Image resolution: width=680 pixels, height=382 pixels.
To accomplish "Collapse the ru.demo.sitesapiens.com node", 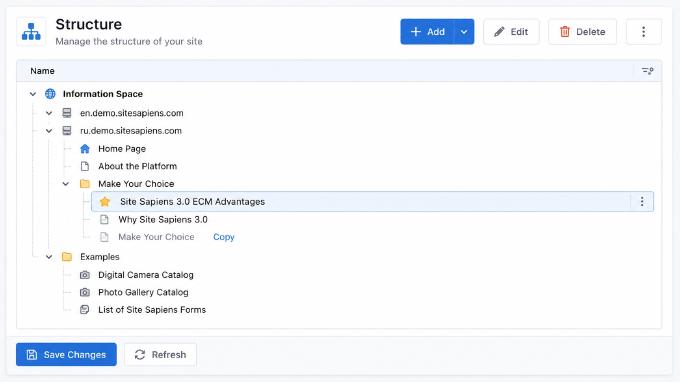I will tap(49, 131).
